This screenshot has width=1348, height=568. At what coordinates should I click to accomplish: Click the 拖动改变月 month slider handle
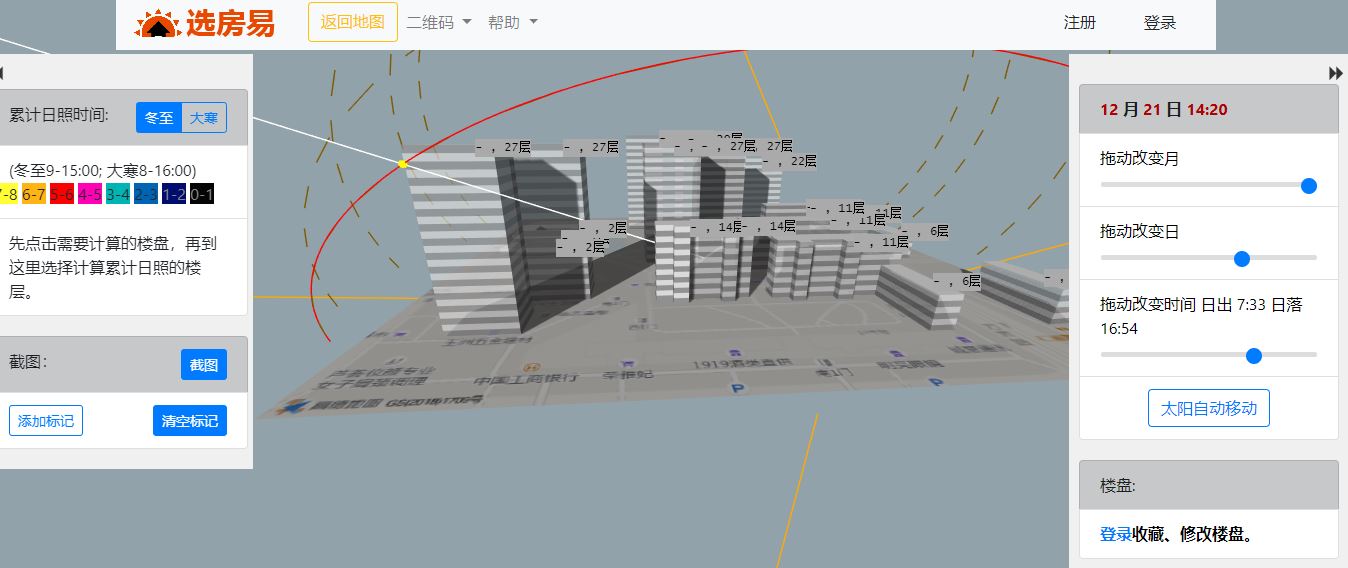1308,186
